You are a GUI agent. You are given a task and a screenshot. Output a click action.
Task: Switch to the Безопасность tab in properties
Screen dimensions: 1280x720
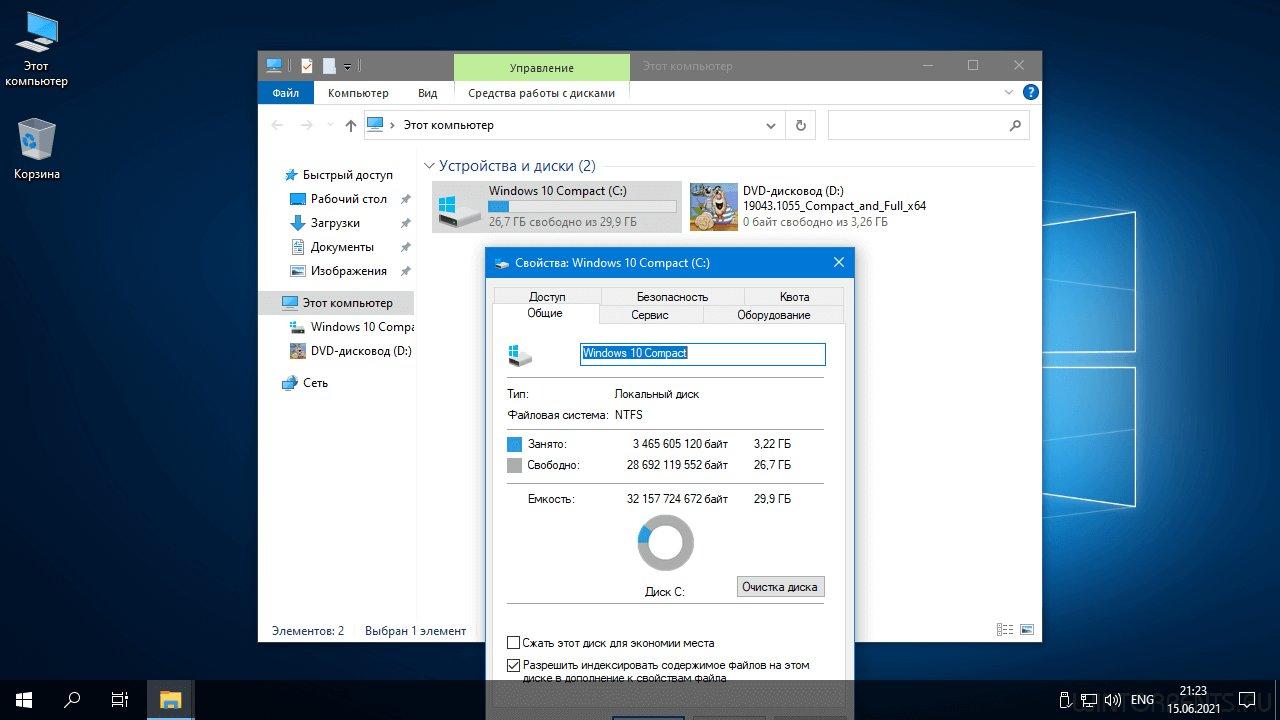tap(672, 297)
